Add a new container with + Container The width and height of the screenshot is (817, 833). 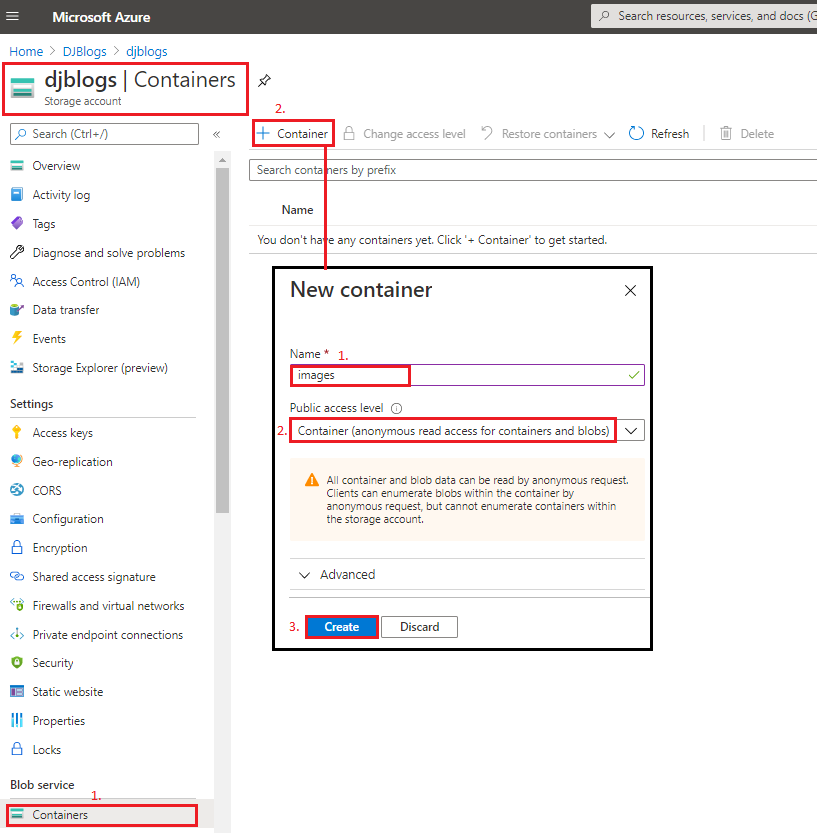[293, 133]
